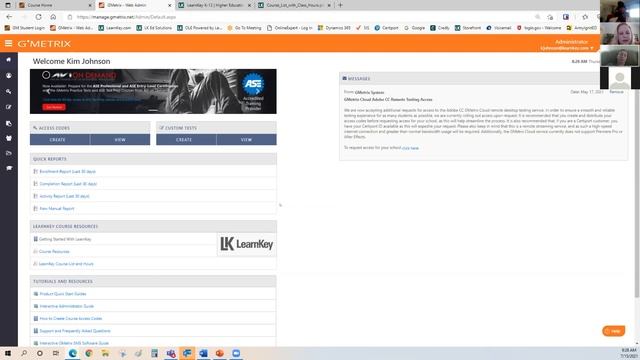Open File Explorer from taskbar
This screenshot has width=640, height=360.
(x=105, y=353)
